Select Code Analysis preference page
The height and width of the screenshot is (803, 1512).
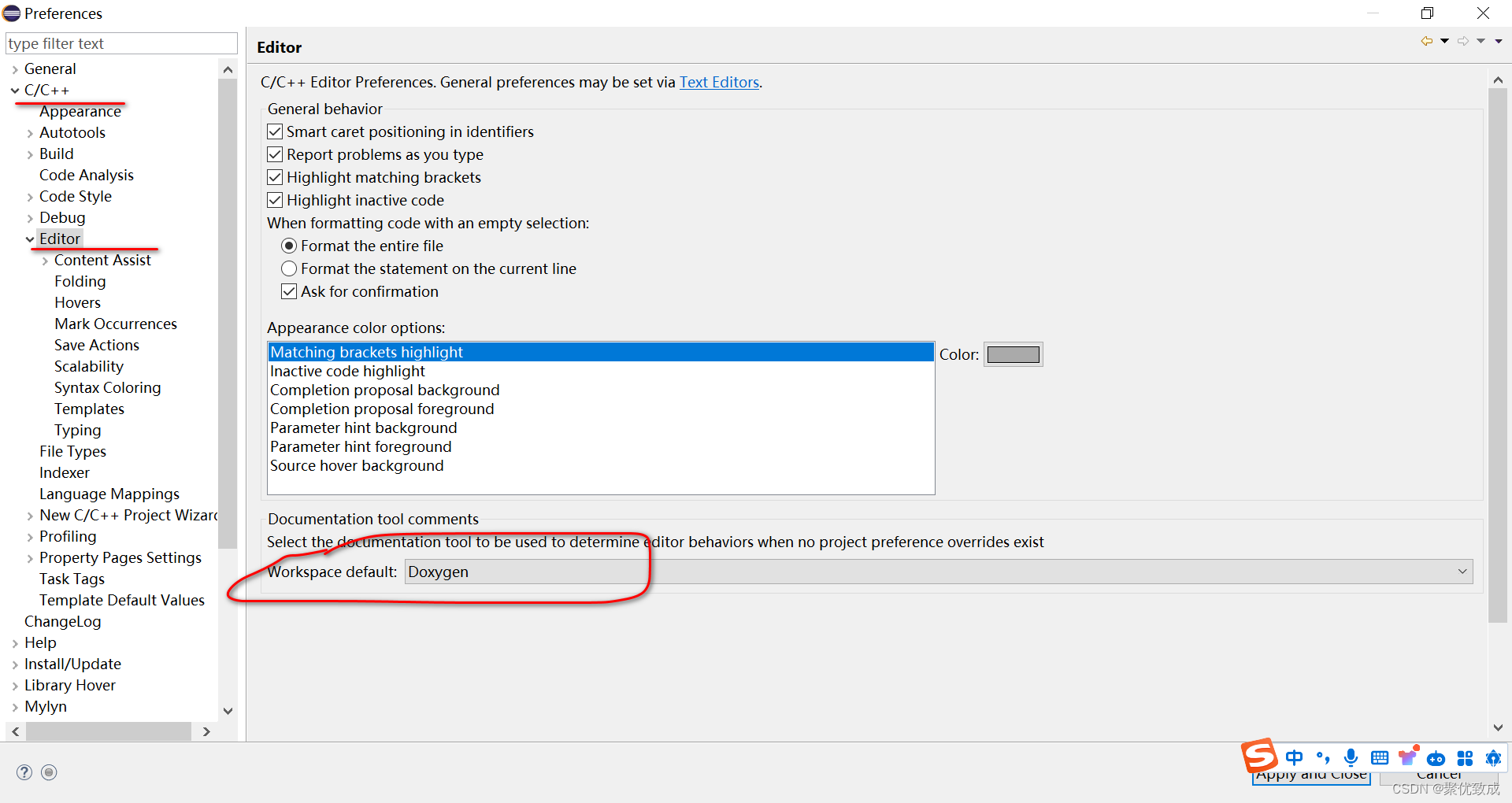[87, 175]
